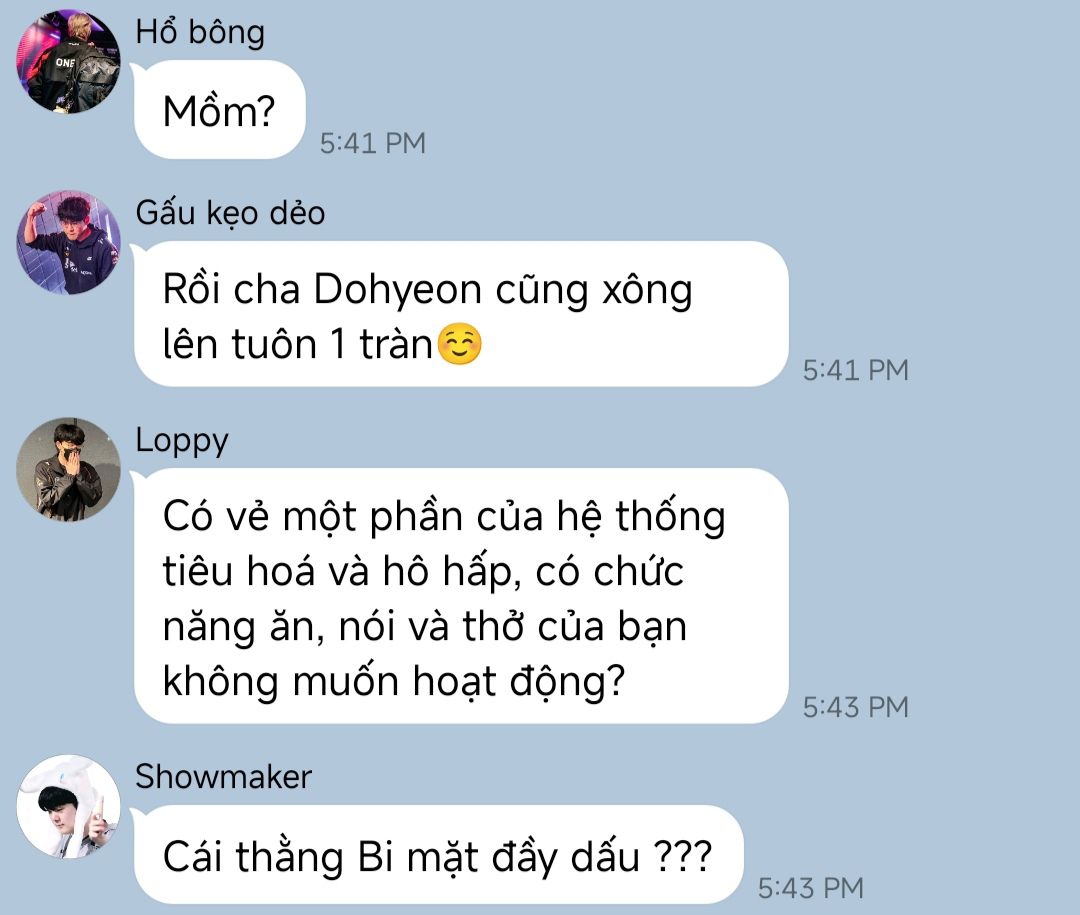1080x915 pixels.
Task: Open Loppy's profile avatar
Action: (x=68, y=469)
